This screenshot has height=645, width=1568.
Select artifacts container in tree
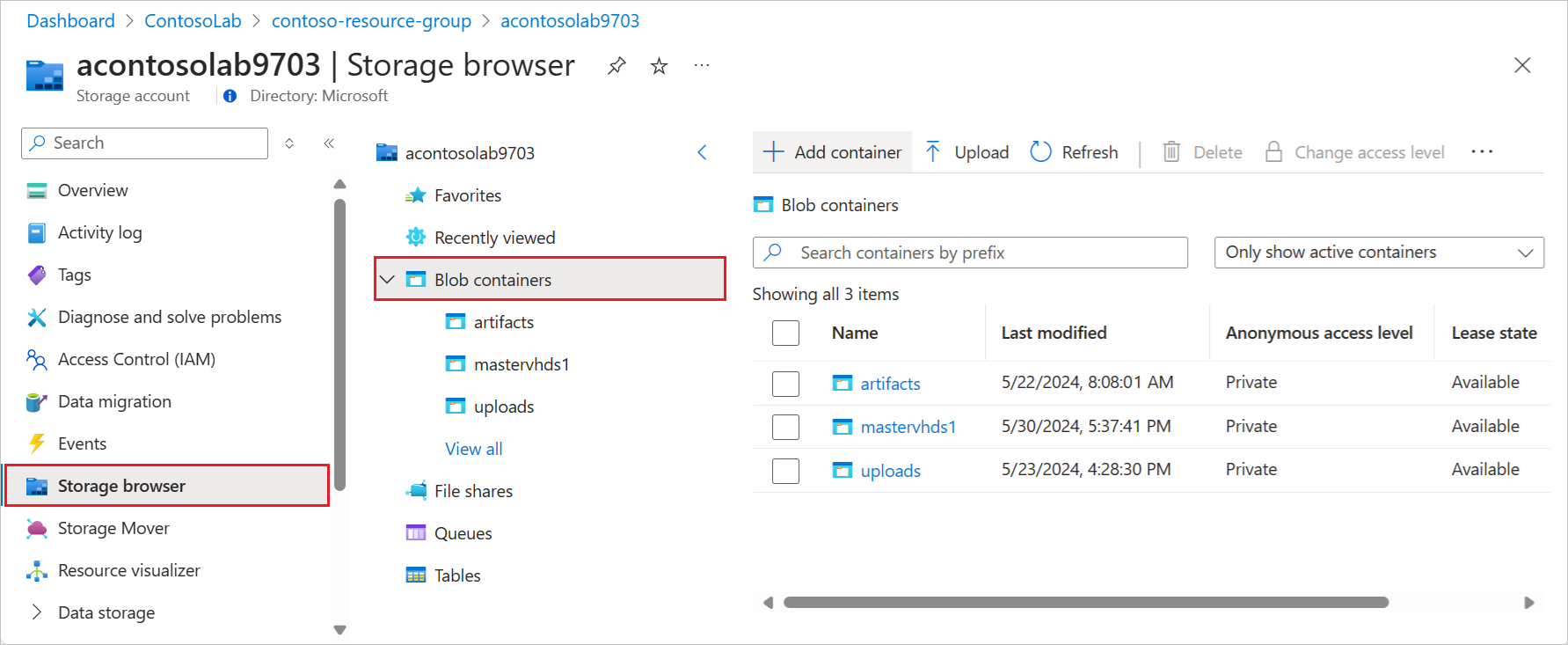503,322
